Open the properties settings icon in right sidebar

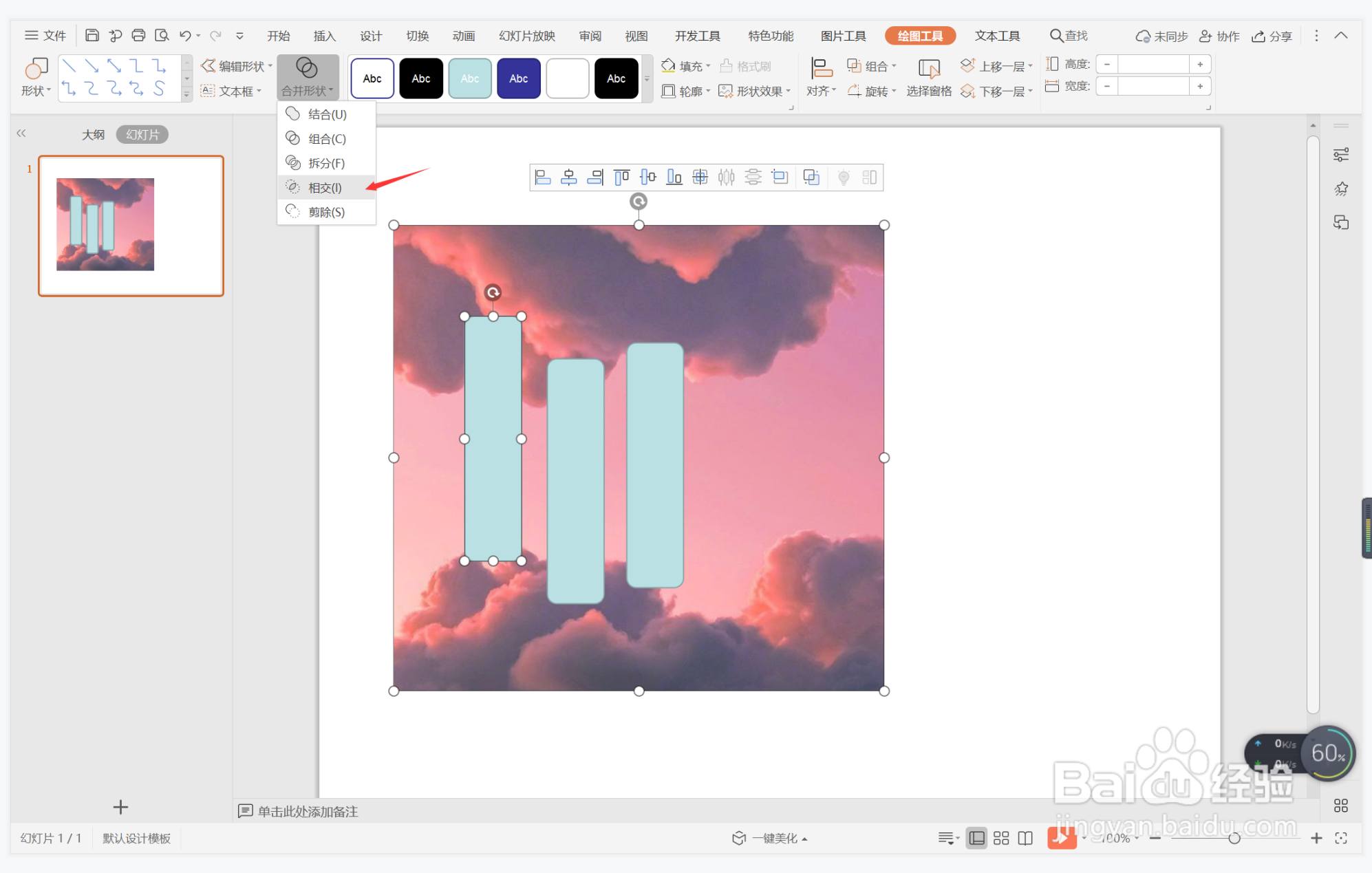[x=1340, y=155]
